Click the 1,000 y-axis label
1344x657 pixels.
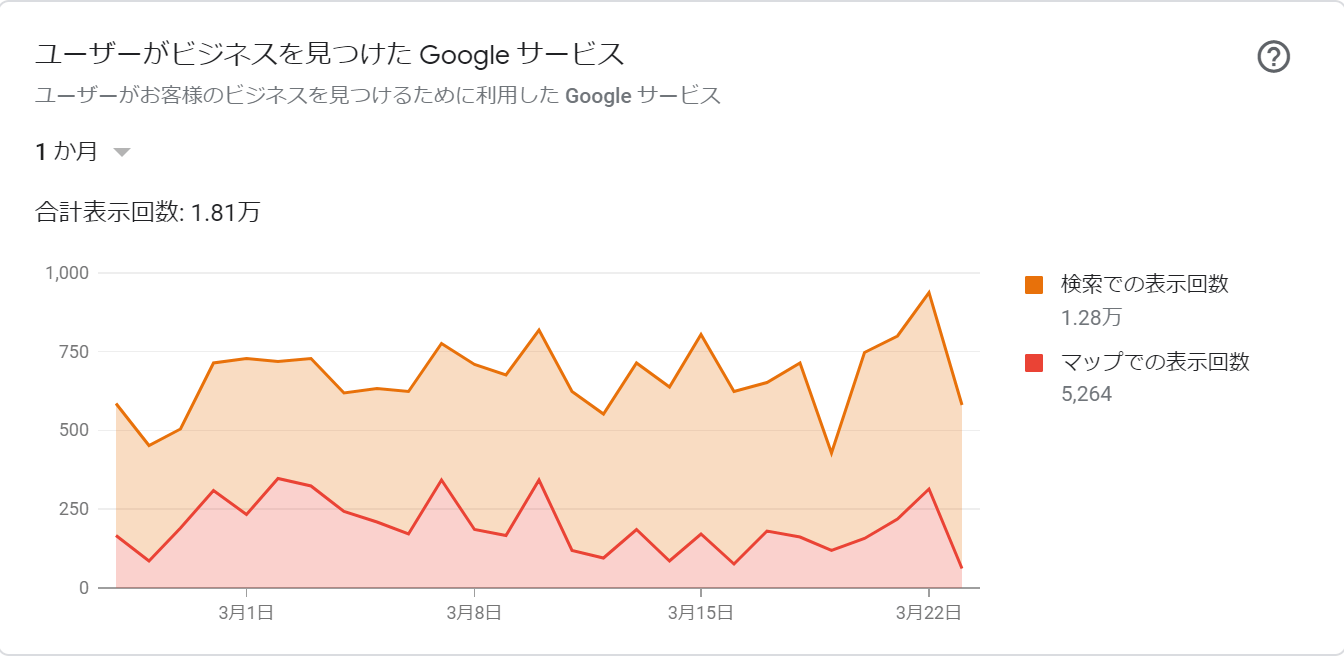[x=68, y=272]
